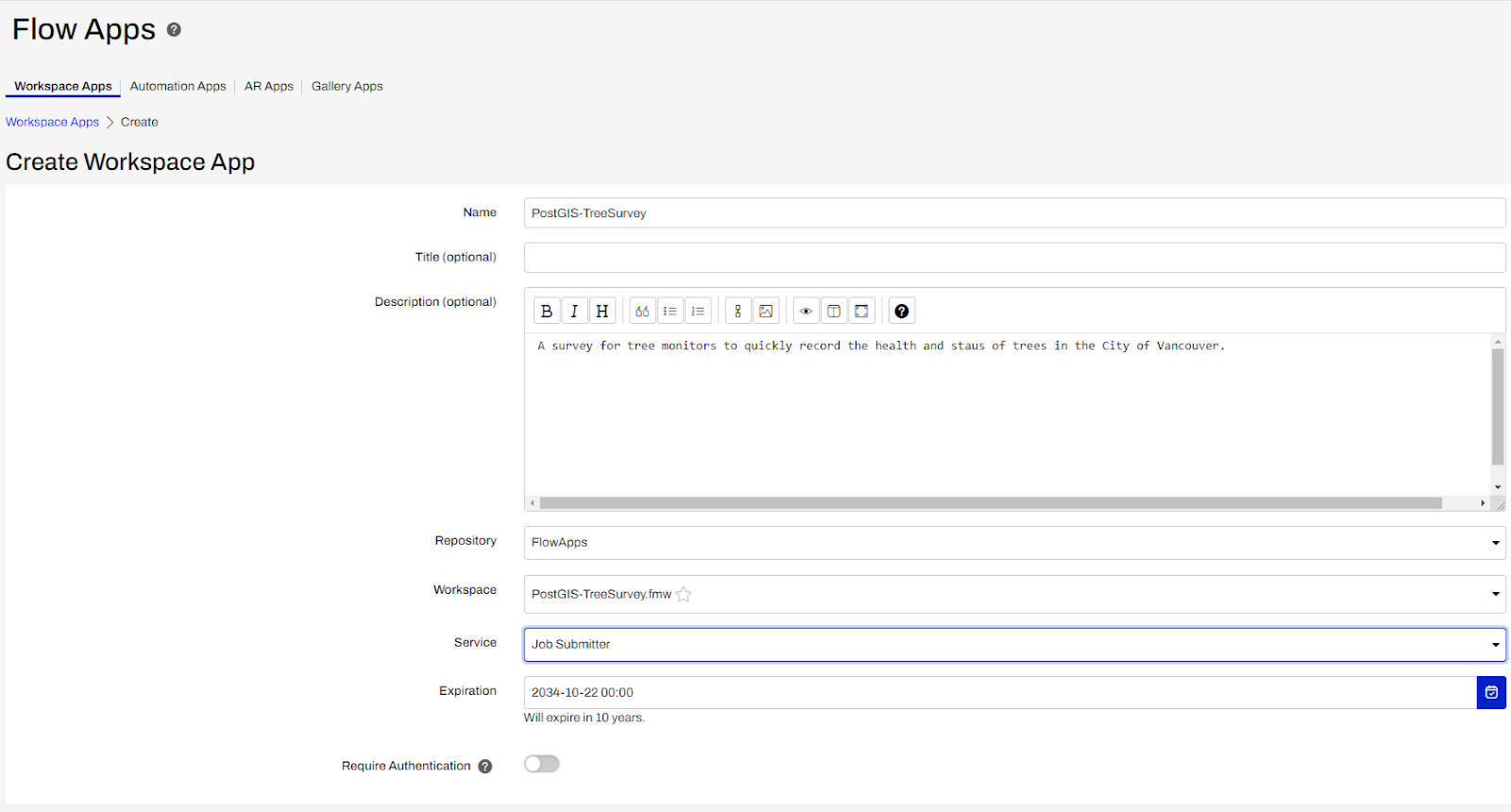Toggle bold formatting in description editor
Image resolution: width=1511 pixels, height=812 pixels.
tap(546, 311)
